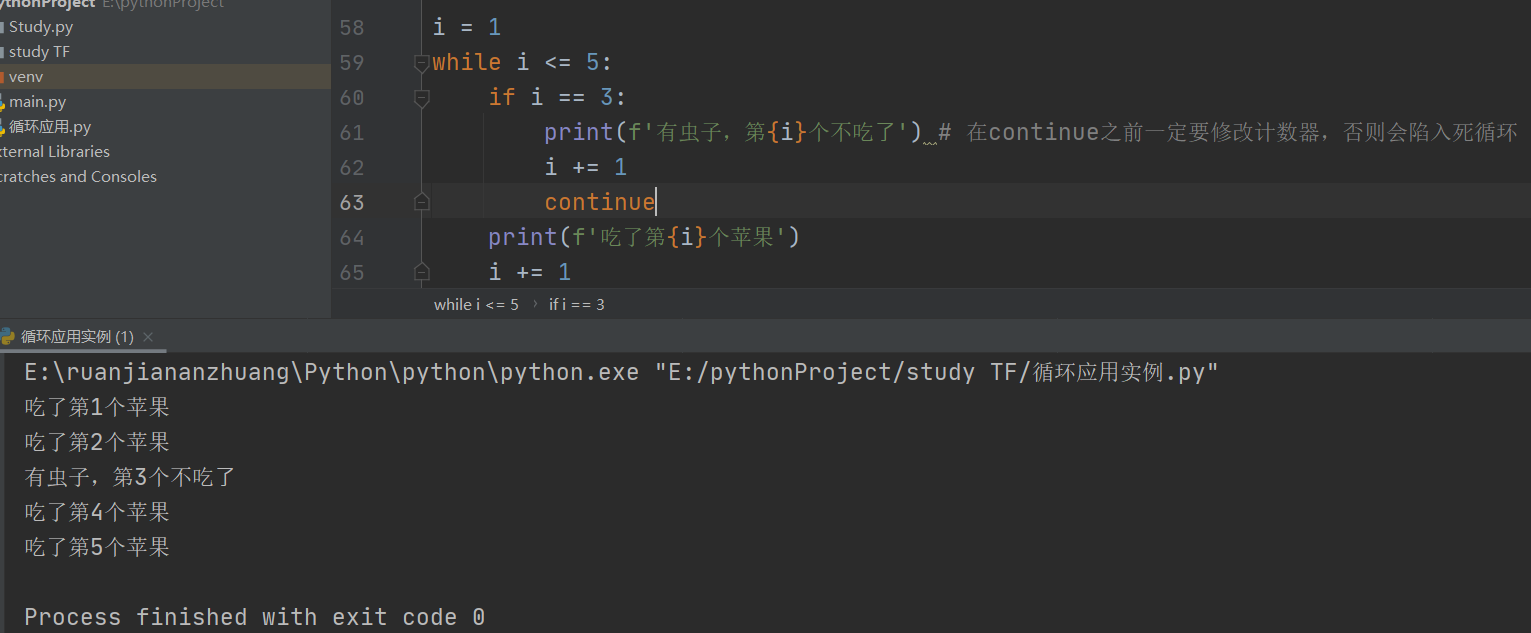Click the fold-end marker beside line 65
This screenshot has width=1531, height=633.
click(421, 271)
